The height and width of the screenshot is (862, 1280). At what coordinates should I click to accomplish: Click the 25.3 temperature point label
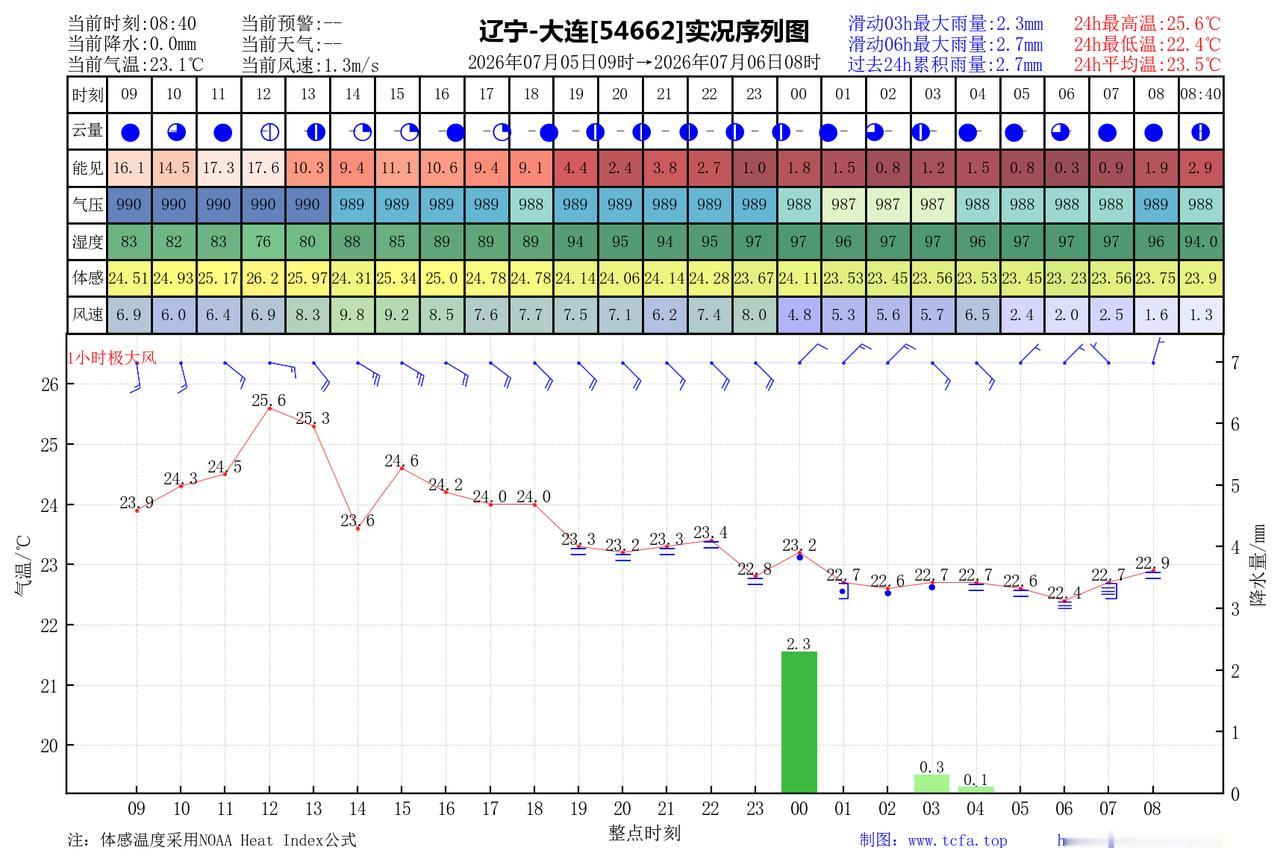pyautogui.click(x=313, y=418)
